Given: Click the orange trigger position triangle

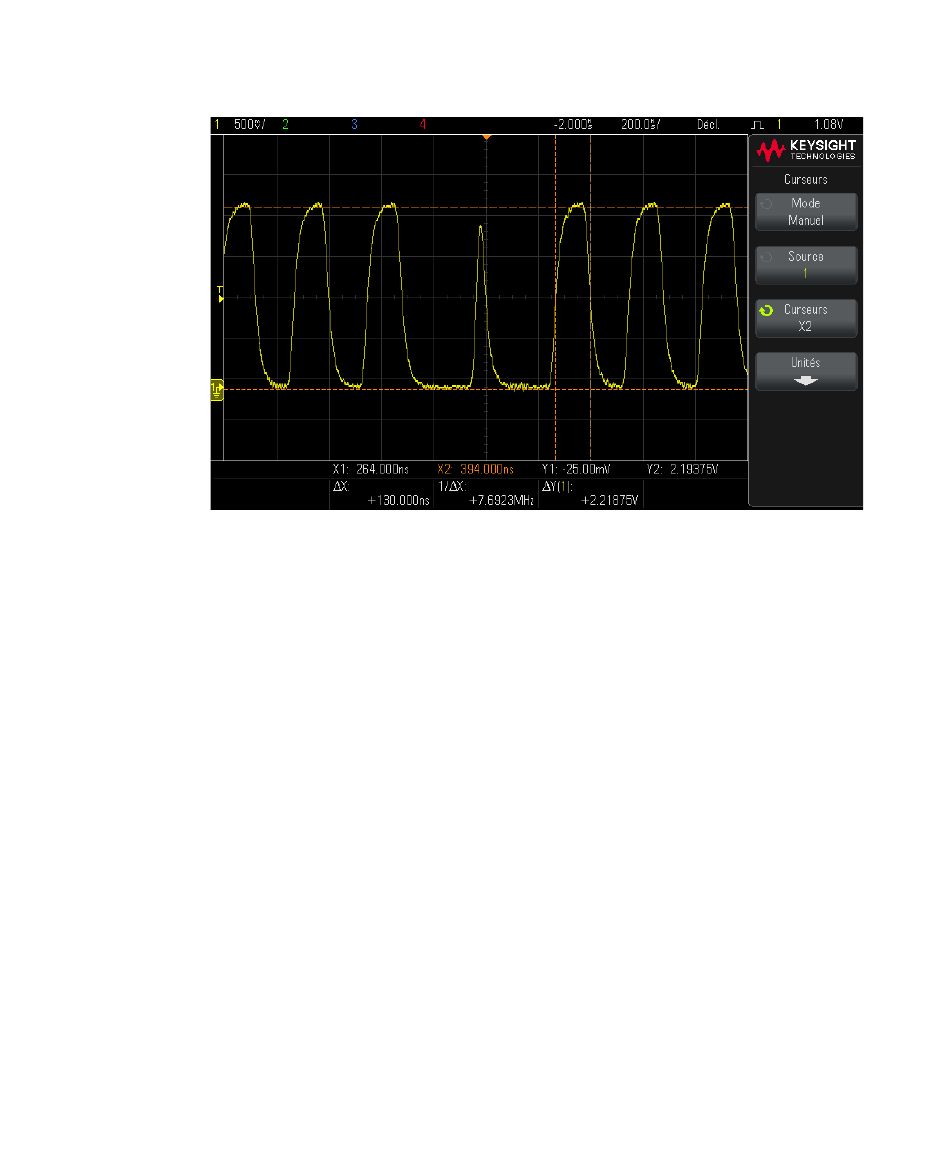Looking at the screenshot, I should [x=487, y=137].
